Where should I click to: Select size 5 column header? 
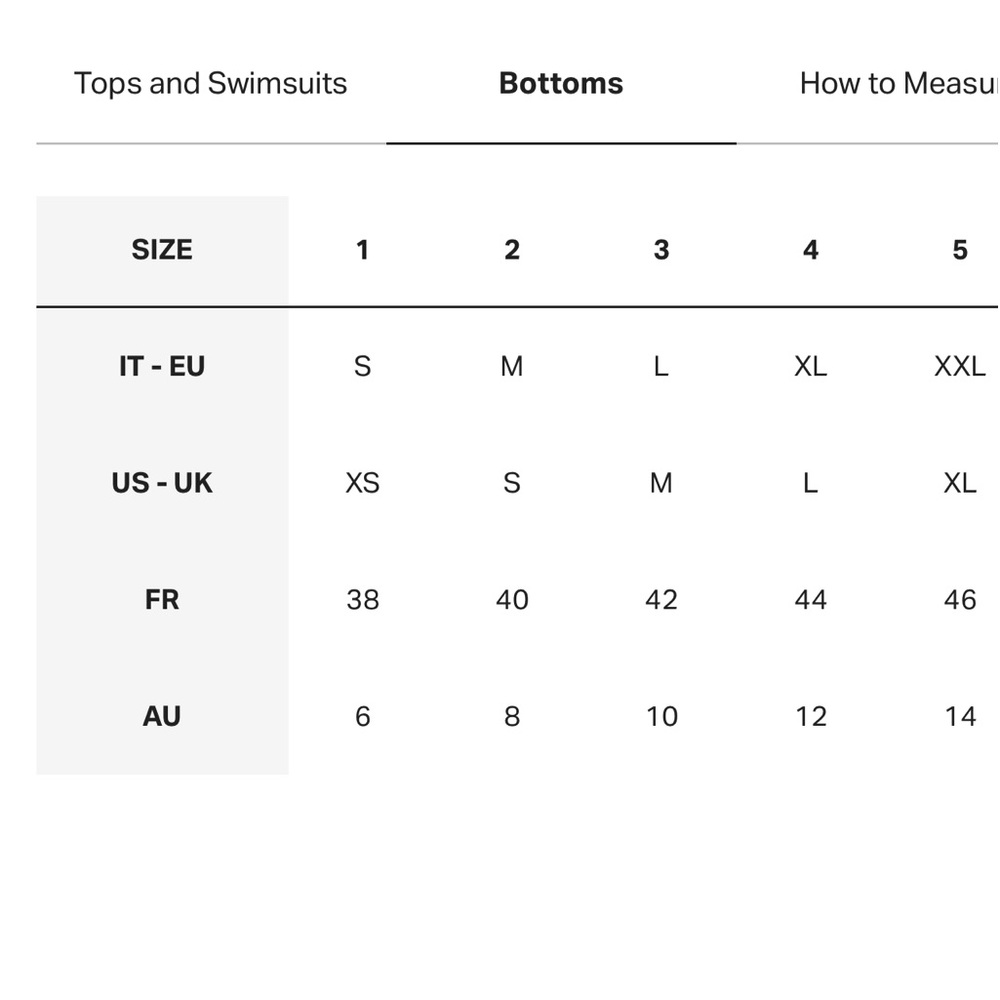pos(960,250)
